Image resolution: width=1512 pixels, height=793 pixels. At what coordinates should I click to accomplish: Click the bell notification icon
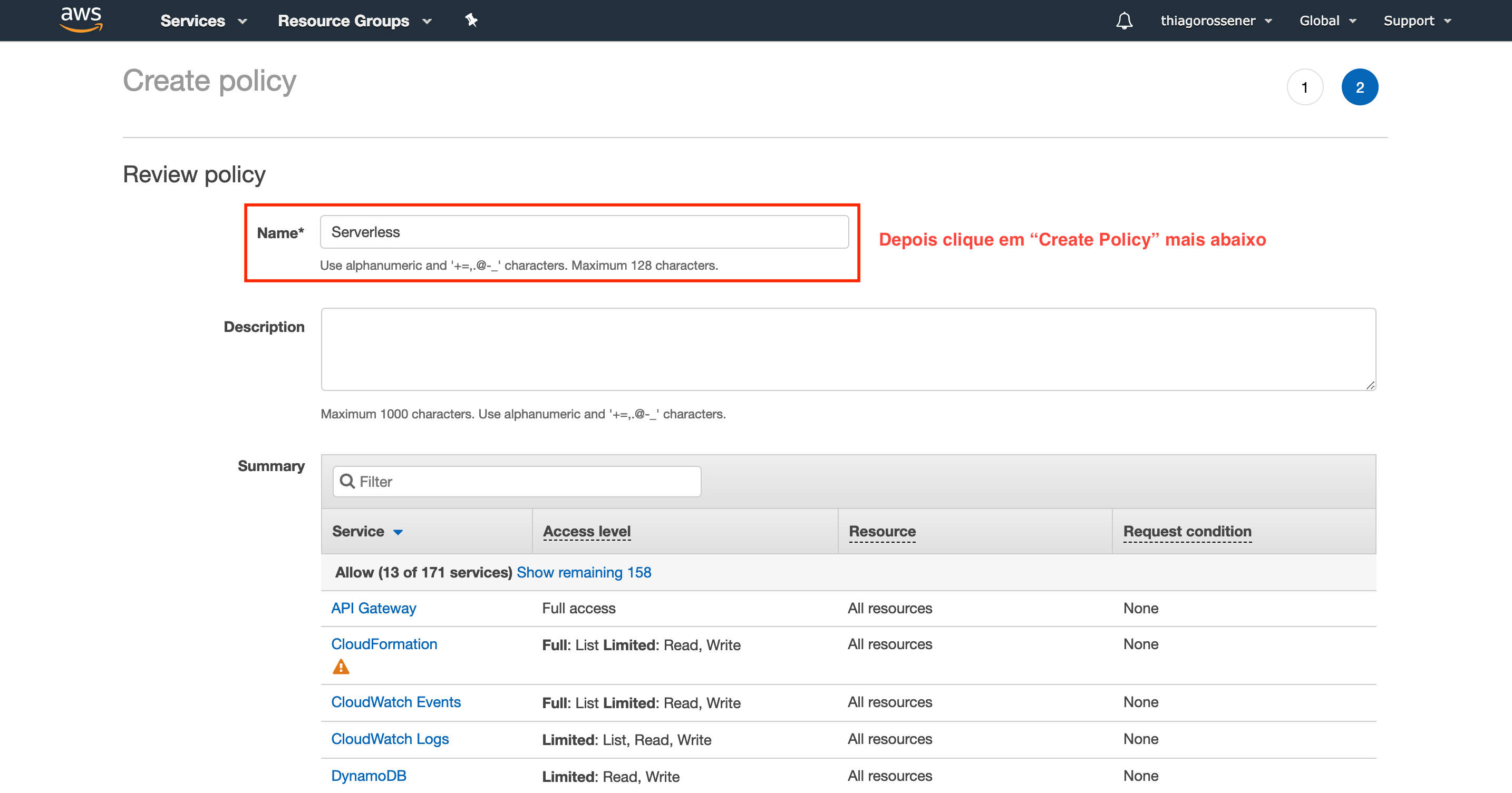pos(1120,20)
